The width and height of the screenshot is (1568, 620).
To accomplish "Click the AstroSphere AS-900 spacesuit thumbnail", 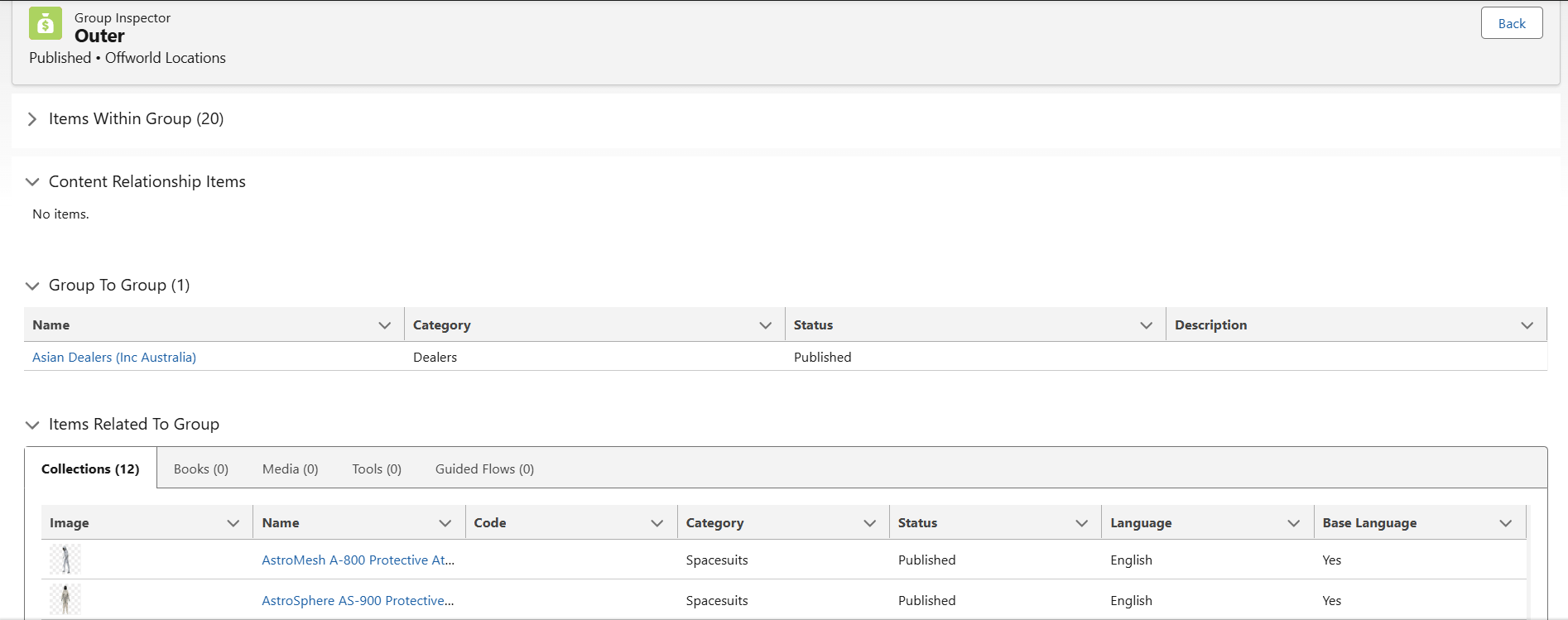I will 65,599.
